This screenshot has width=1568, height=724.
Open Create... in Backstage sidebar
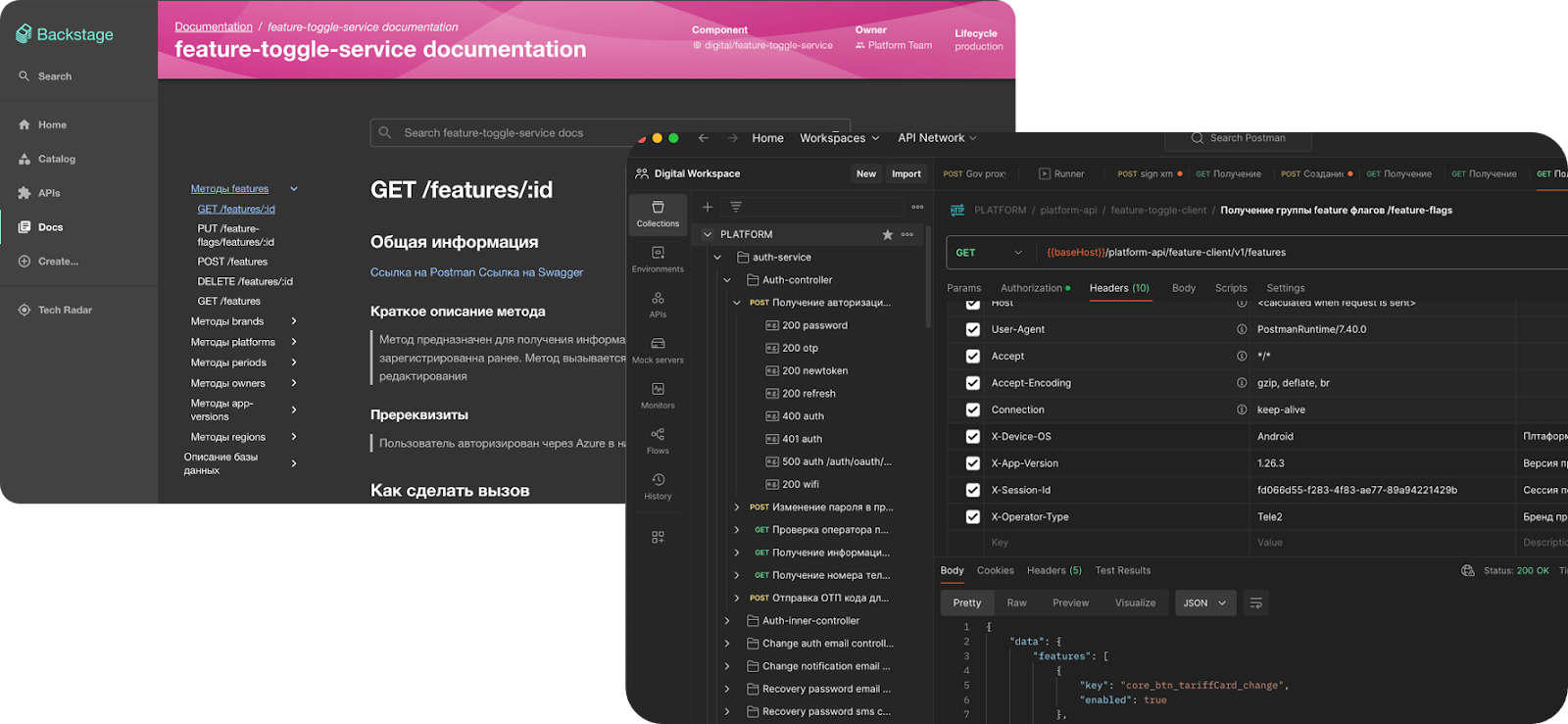coord(48,262)
